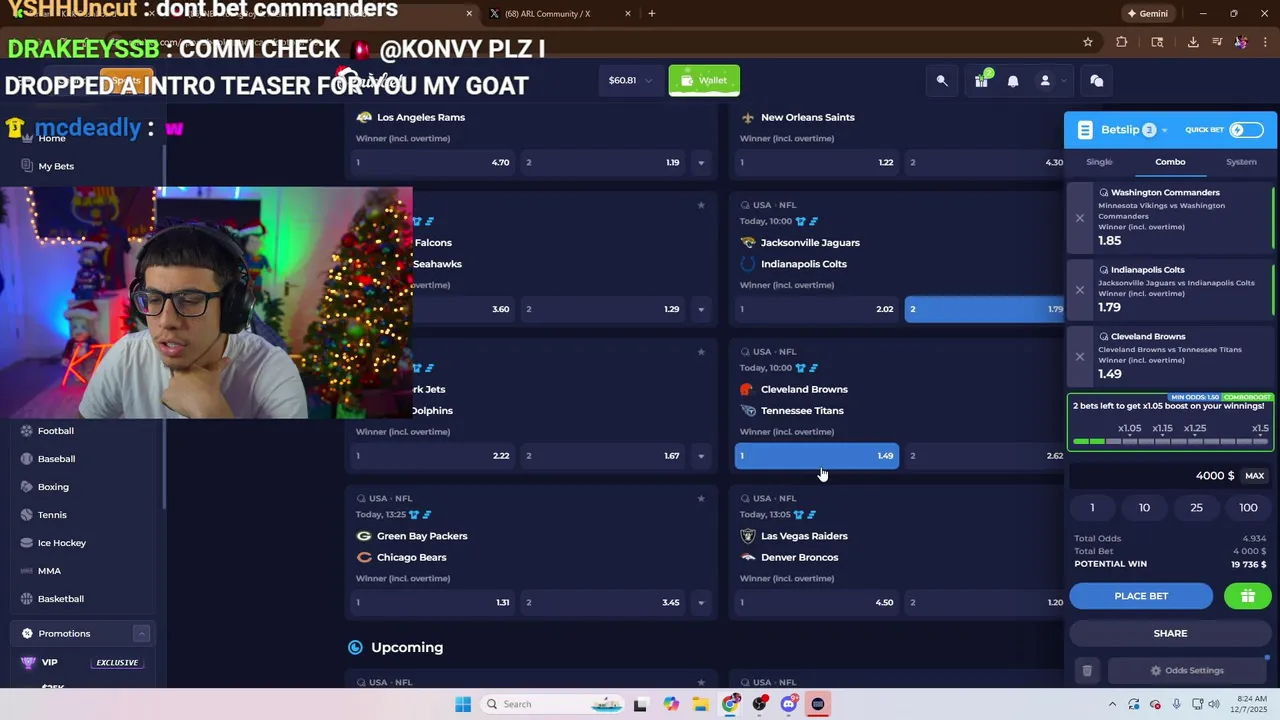Click the Football sidebar icon
This screenshot has height=720, width=1280.
(x=27, y=431)
